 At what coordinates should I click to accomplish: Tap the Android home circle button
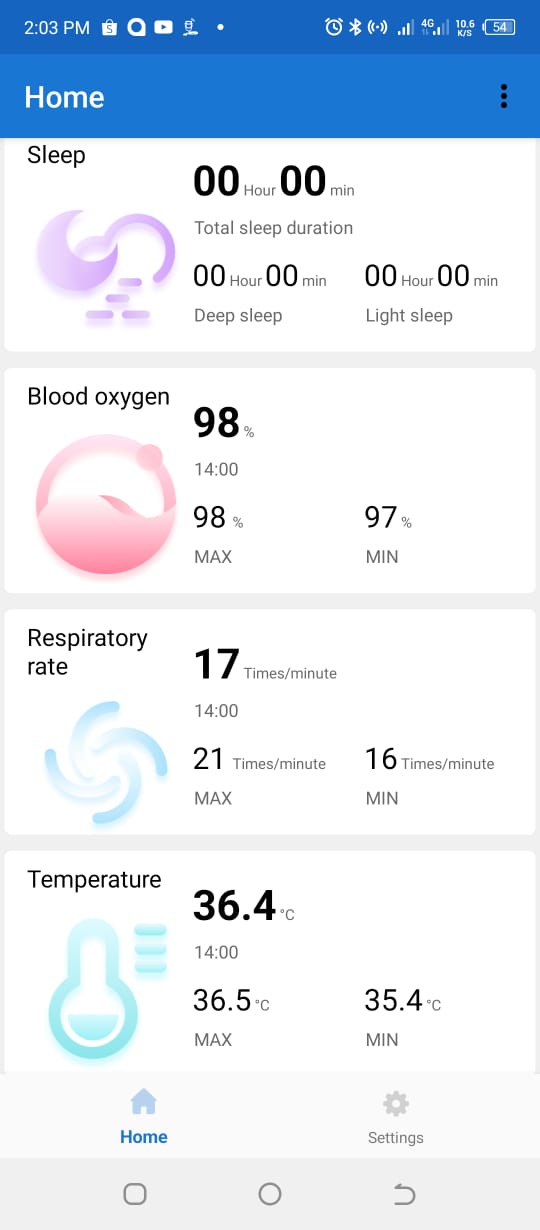(270, 1193)
